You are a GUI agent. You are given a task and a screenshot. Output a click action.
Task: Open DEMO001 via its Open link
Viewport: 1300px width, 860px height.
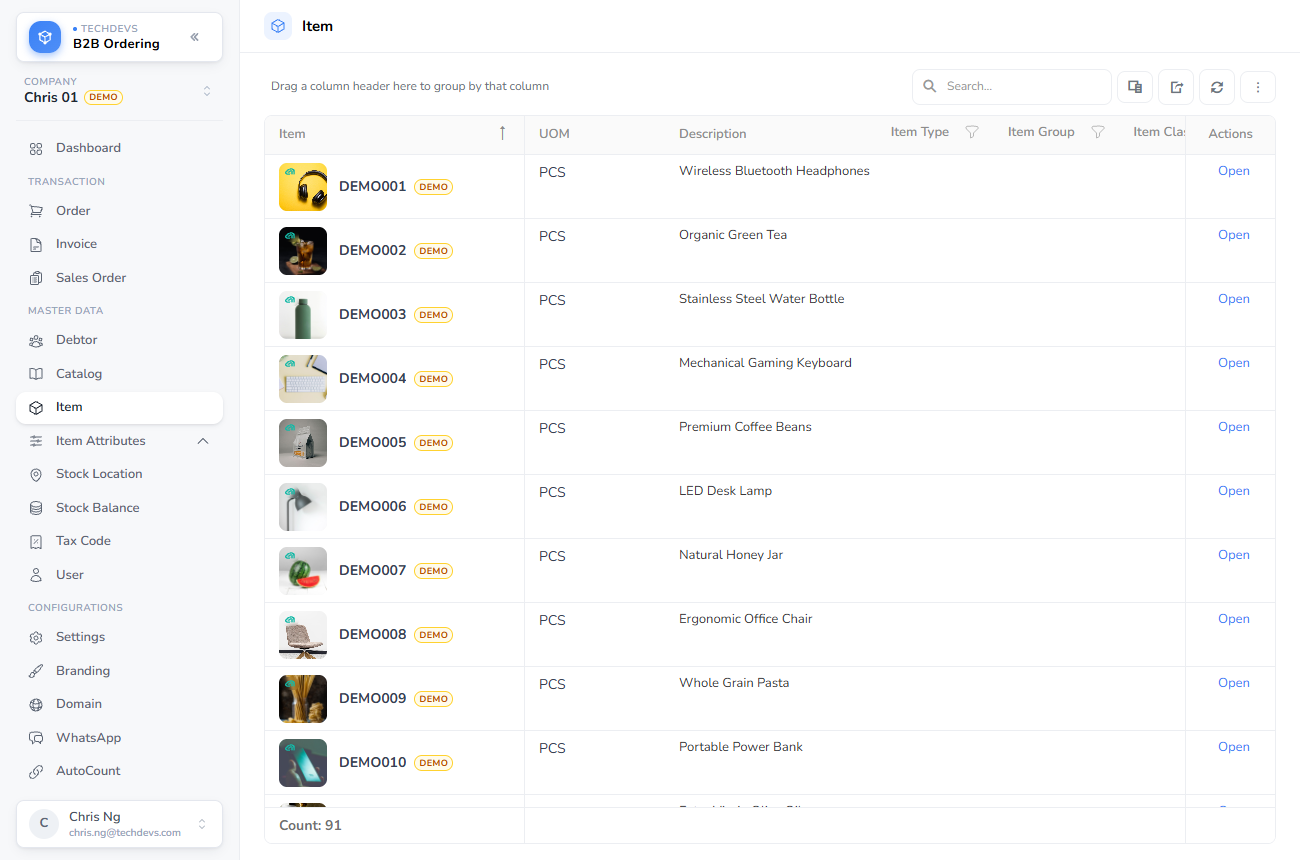tap(1233, 171)
